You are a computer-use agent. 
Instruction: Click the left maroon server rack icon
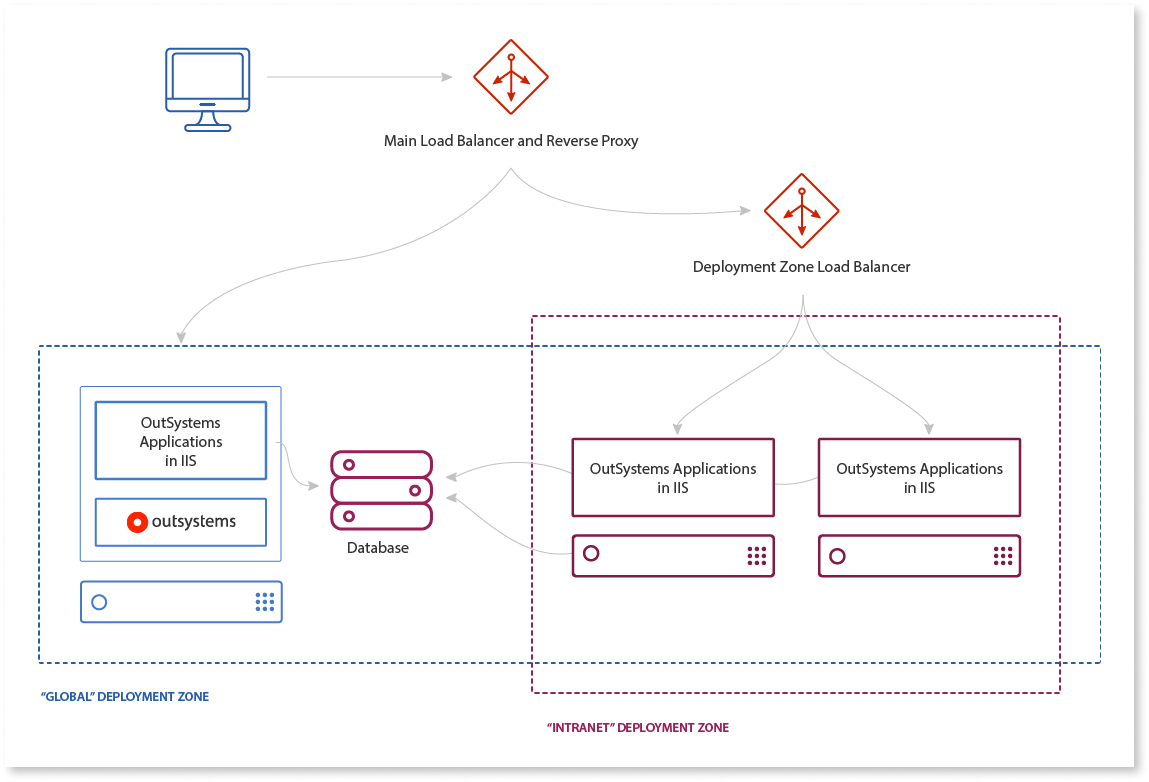(x=672, y=556)
